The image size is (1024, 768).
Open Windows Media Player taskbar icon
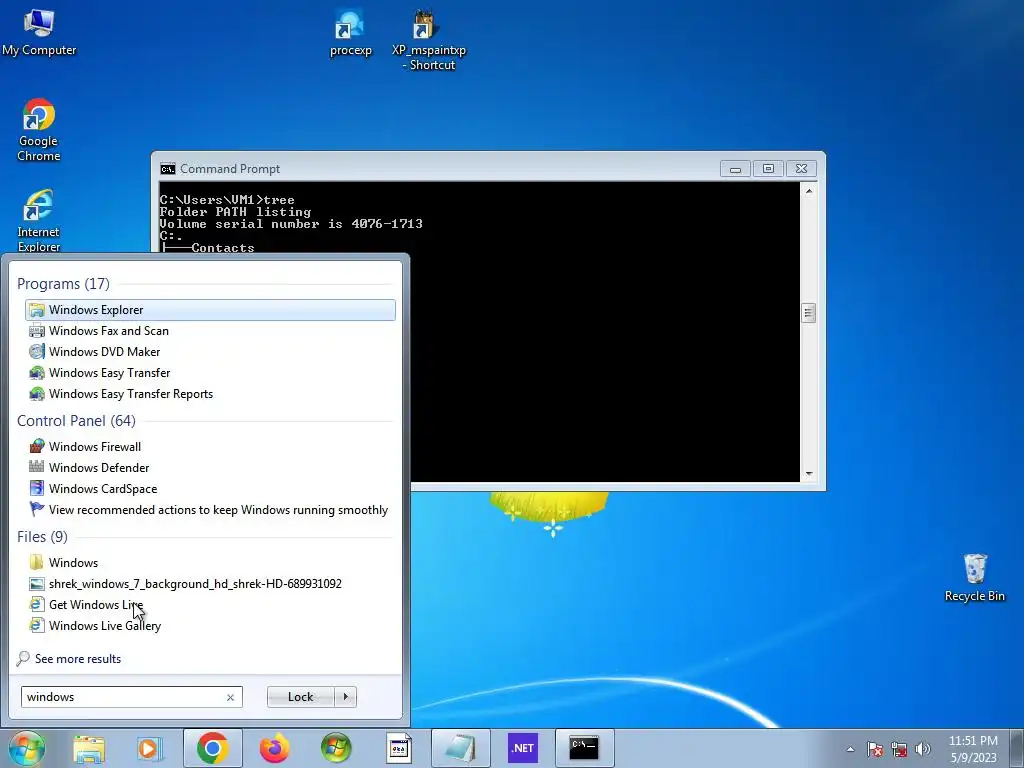(150, 748)
